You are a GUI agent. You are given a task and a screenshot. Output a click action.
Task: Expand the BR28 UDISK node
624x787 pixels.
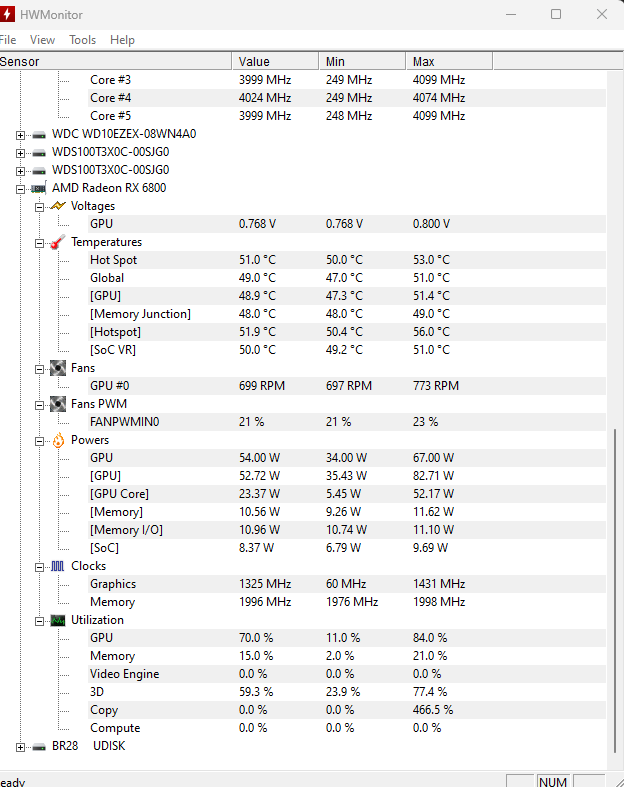pyautogui.click(x=21, y=746)
